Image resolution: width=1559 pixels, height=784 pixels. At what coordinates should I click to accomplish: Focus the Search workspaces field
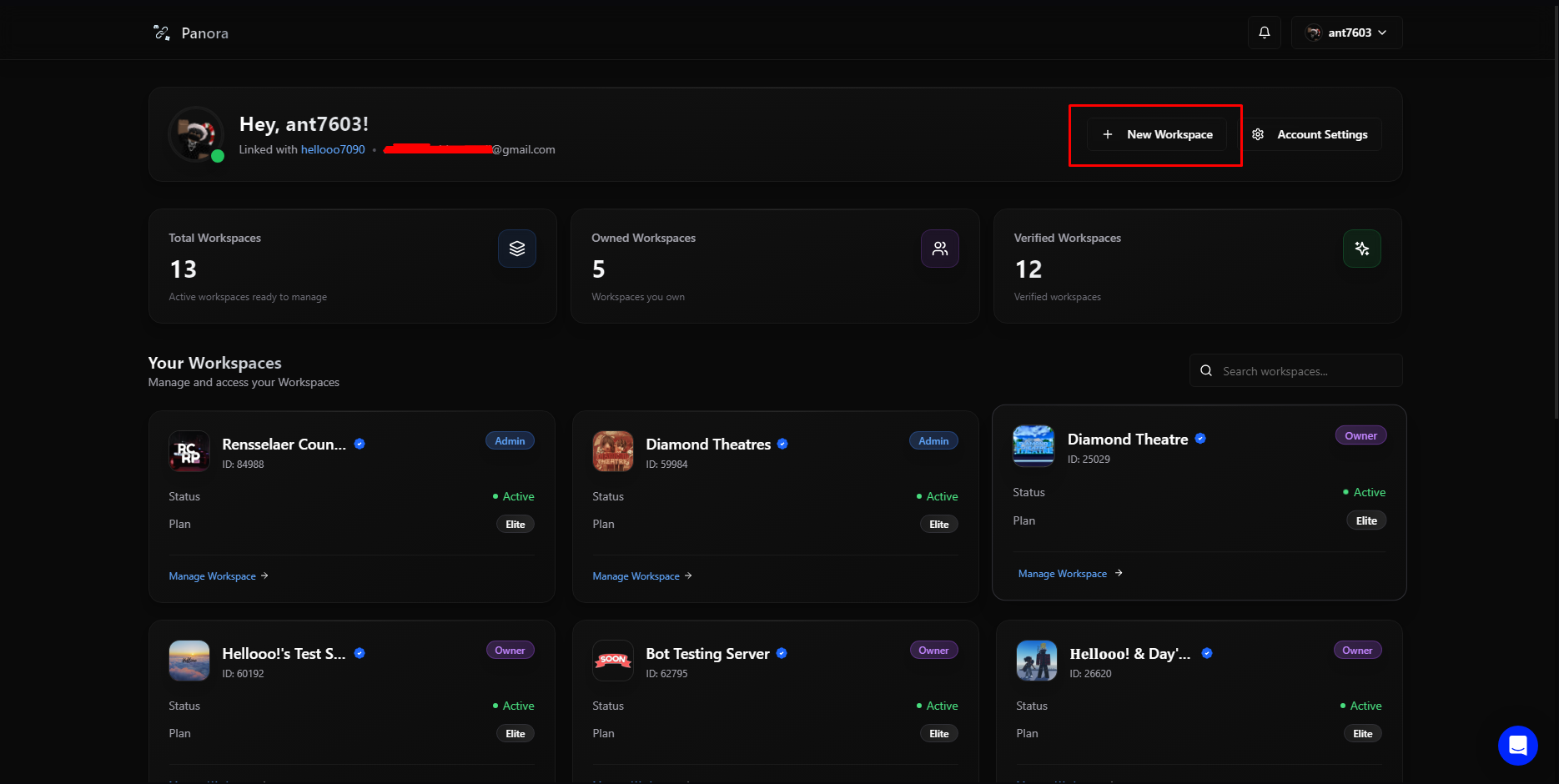[1295, 370]
